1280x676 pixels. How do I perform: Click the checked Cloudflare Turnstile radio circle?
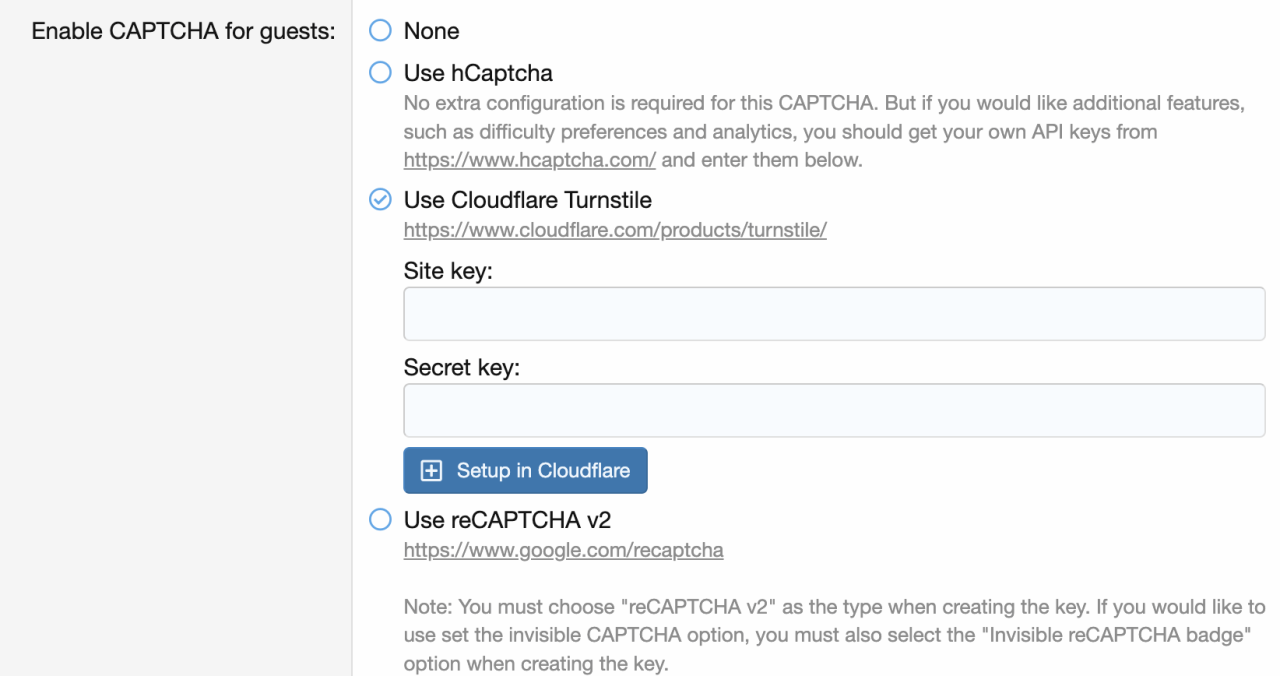tap(380, 200)
